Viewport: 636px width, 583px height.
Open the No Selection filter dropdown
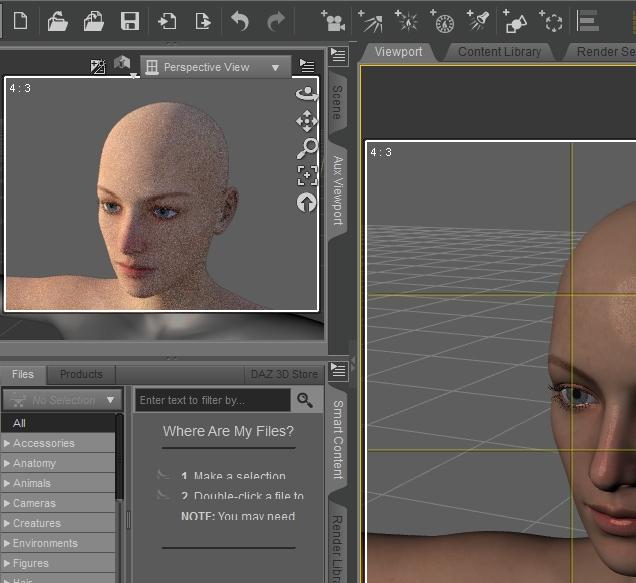coord(62,400)
